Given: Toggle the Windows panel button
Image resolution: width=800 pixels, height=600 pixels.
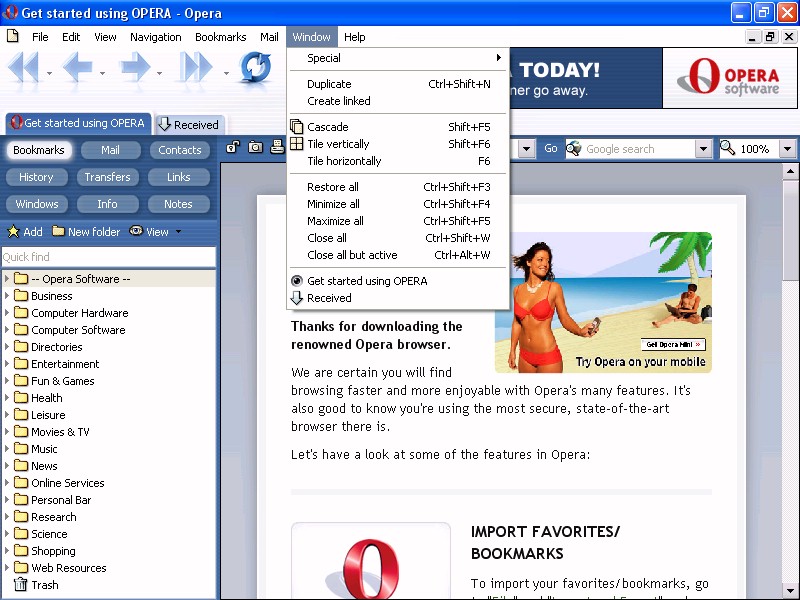Looking at the screenshot, I should pyautogui.click(x=36, y=204).
